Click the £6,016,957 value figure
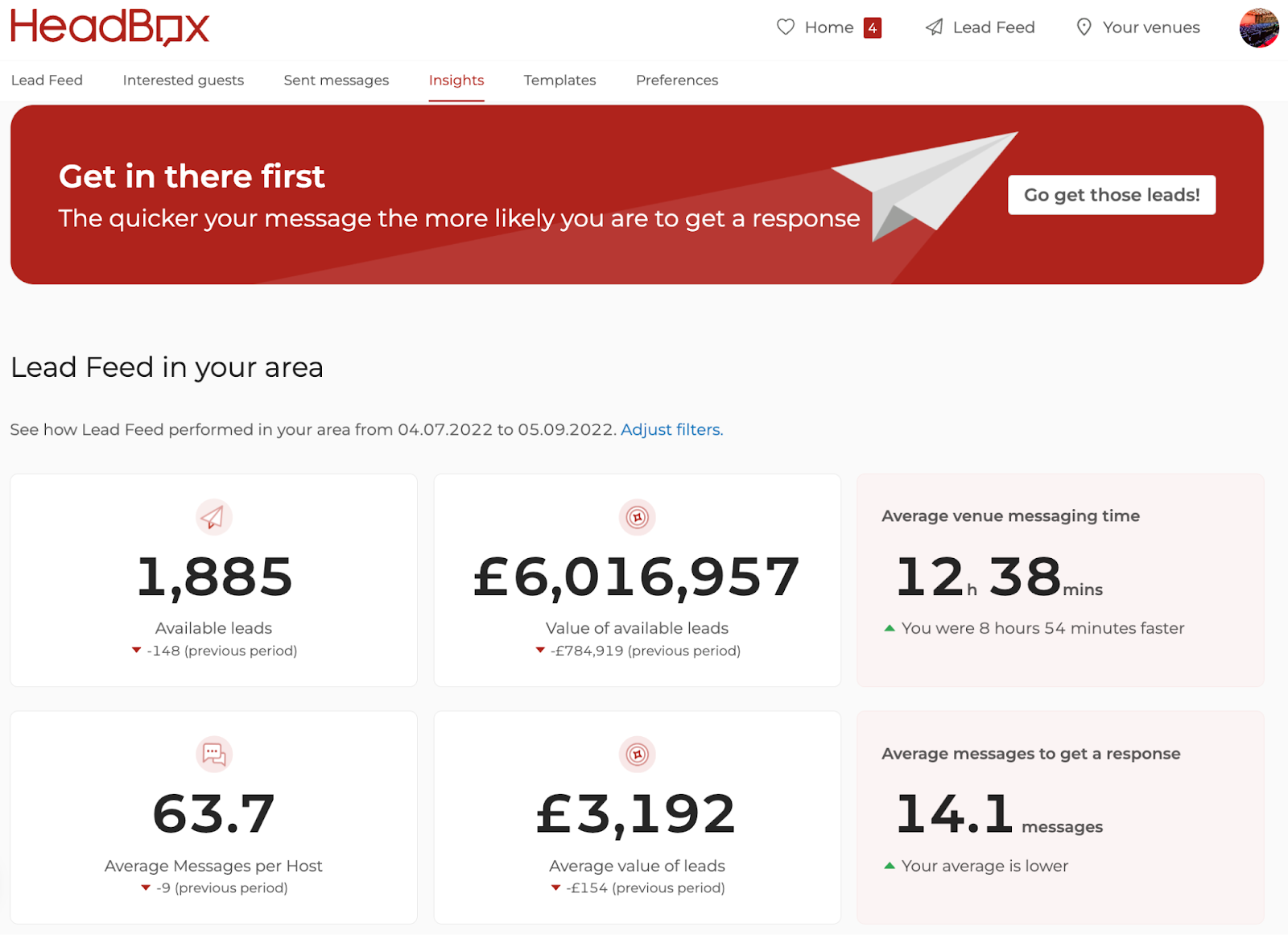Viewport: 1288px width, 935px height. [x=637, y=577]
